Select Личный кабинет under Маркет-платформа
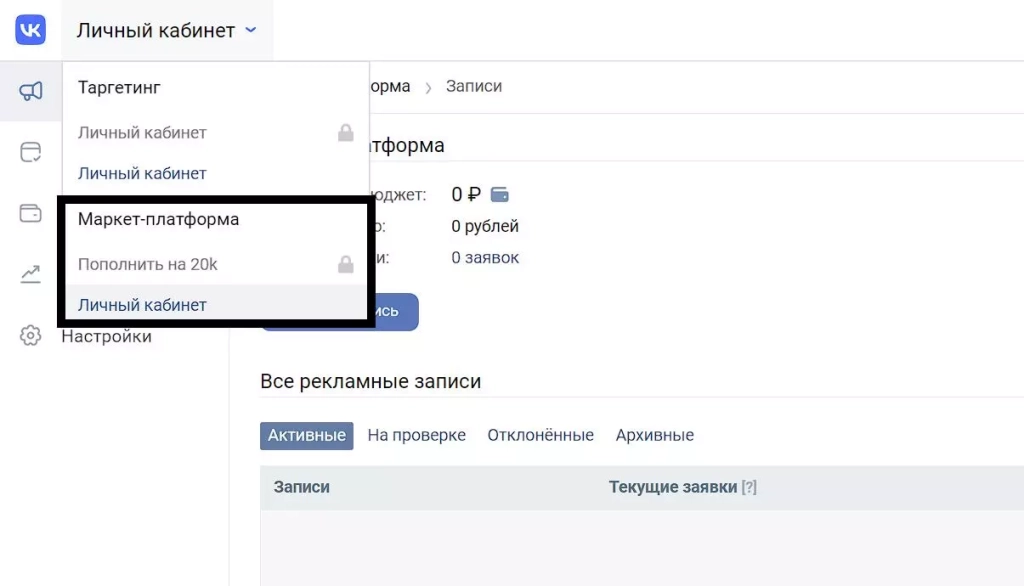This screenshot has width=1024, height=586. (216, 304)
